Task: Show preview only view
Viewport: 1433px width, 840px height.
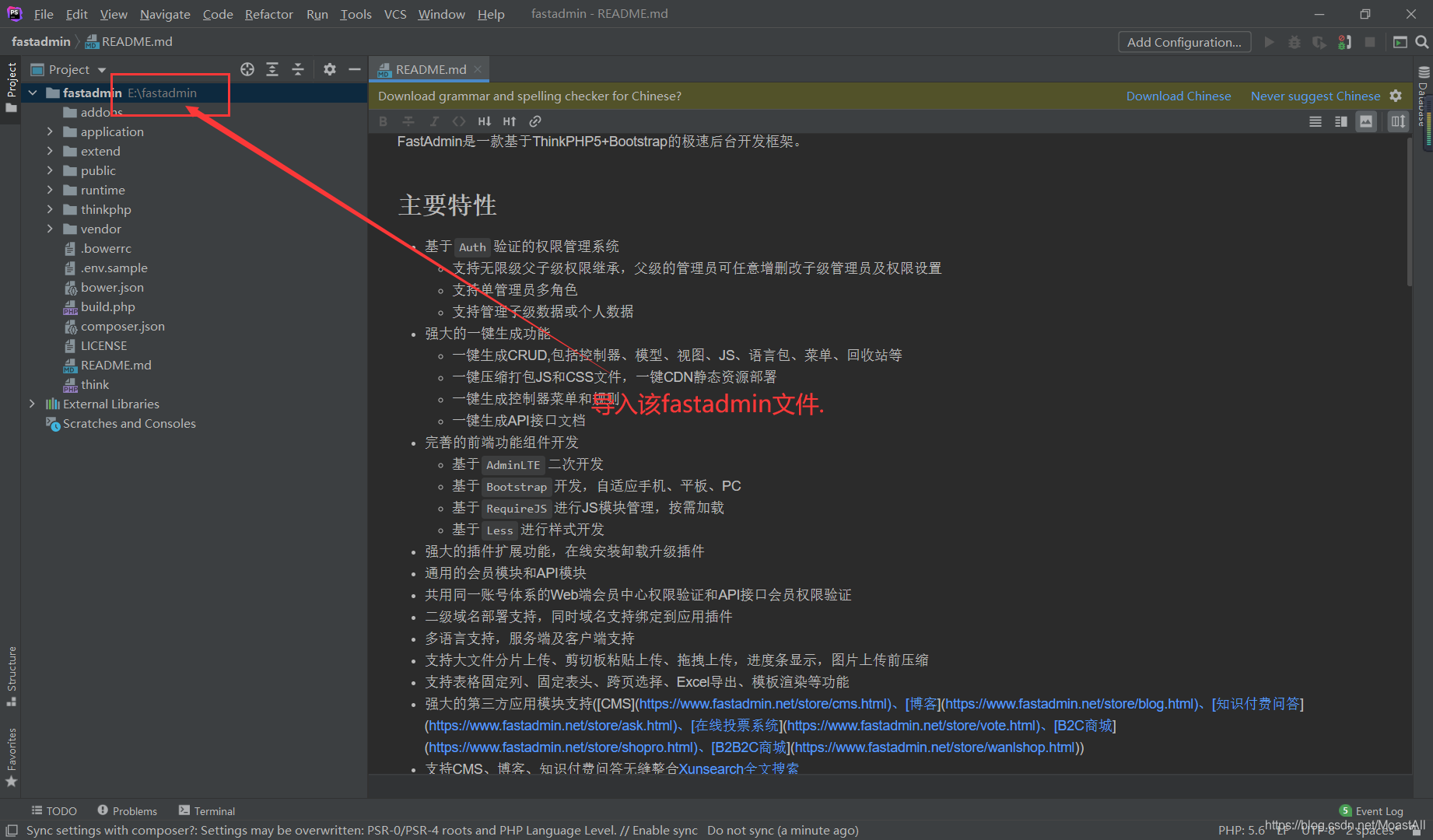Action: [x=1366, y=121]
